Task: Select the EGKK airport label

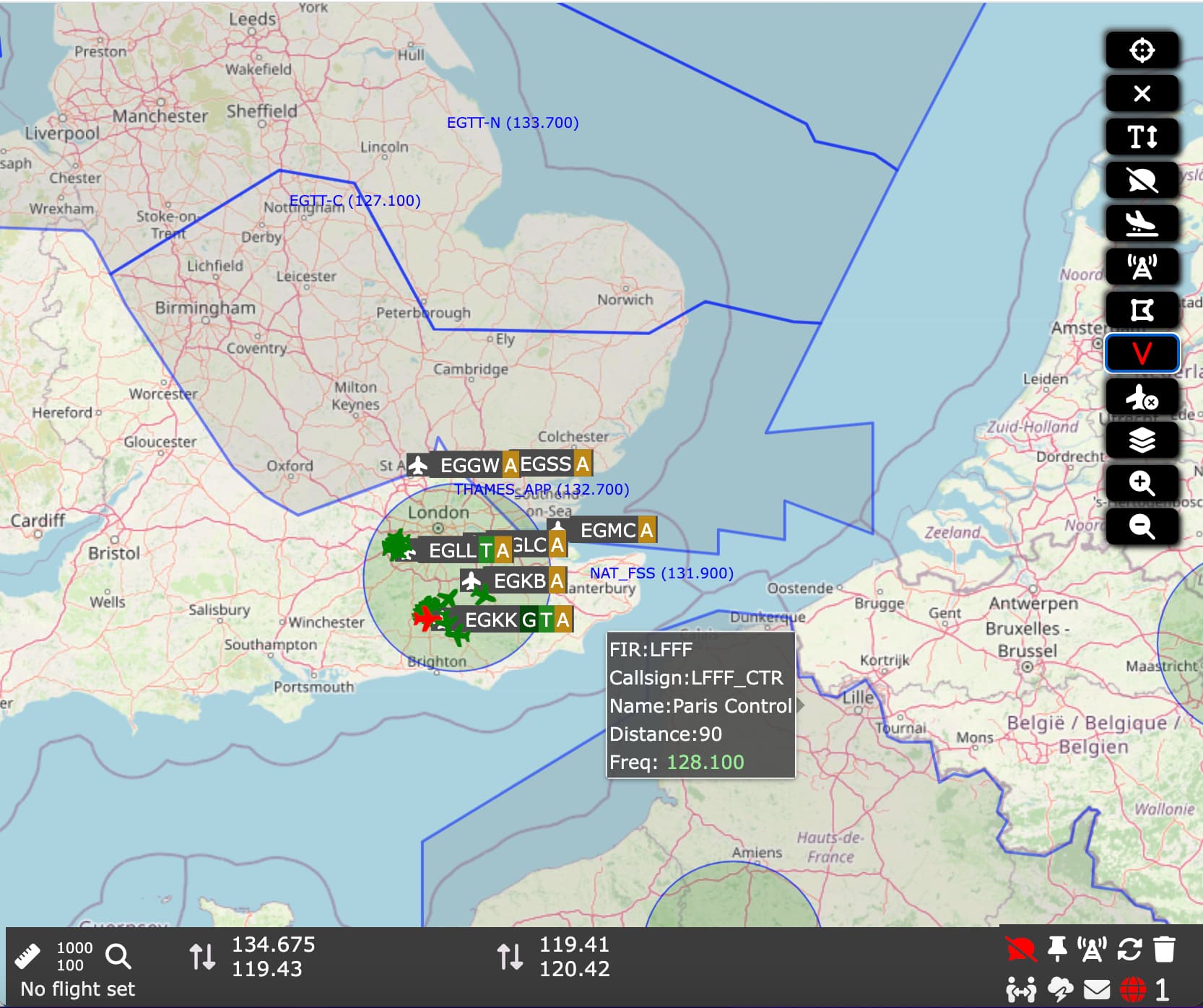Action: coord(491,620)
